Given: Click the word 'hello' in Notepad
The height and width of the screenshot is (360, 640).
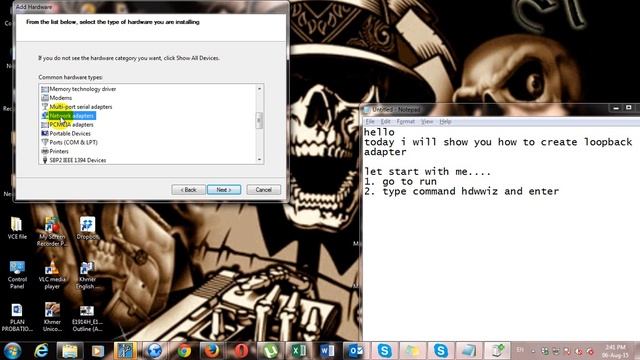Looking at the screenshot, I should (x=379, y=132).
